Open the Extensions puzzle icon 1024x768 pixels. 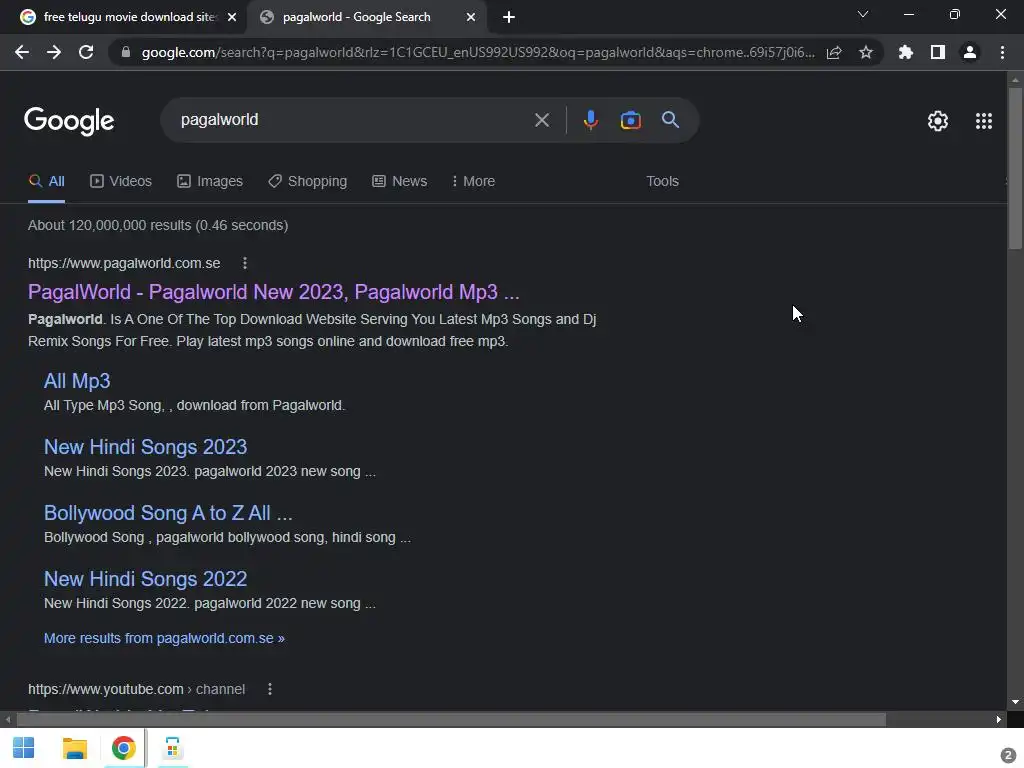click(906, 52)
